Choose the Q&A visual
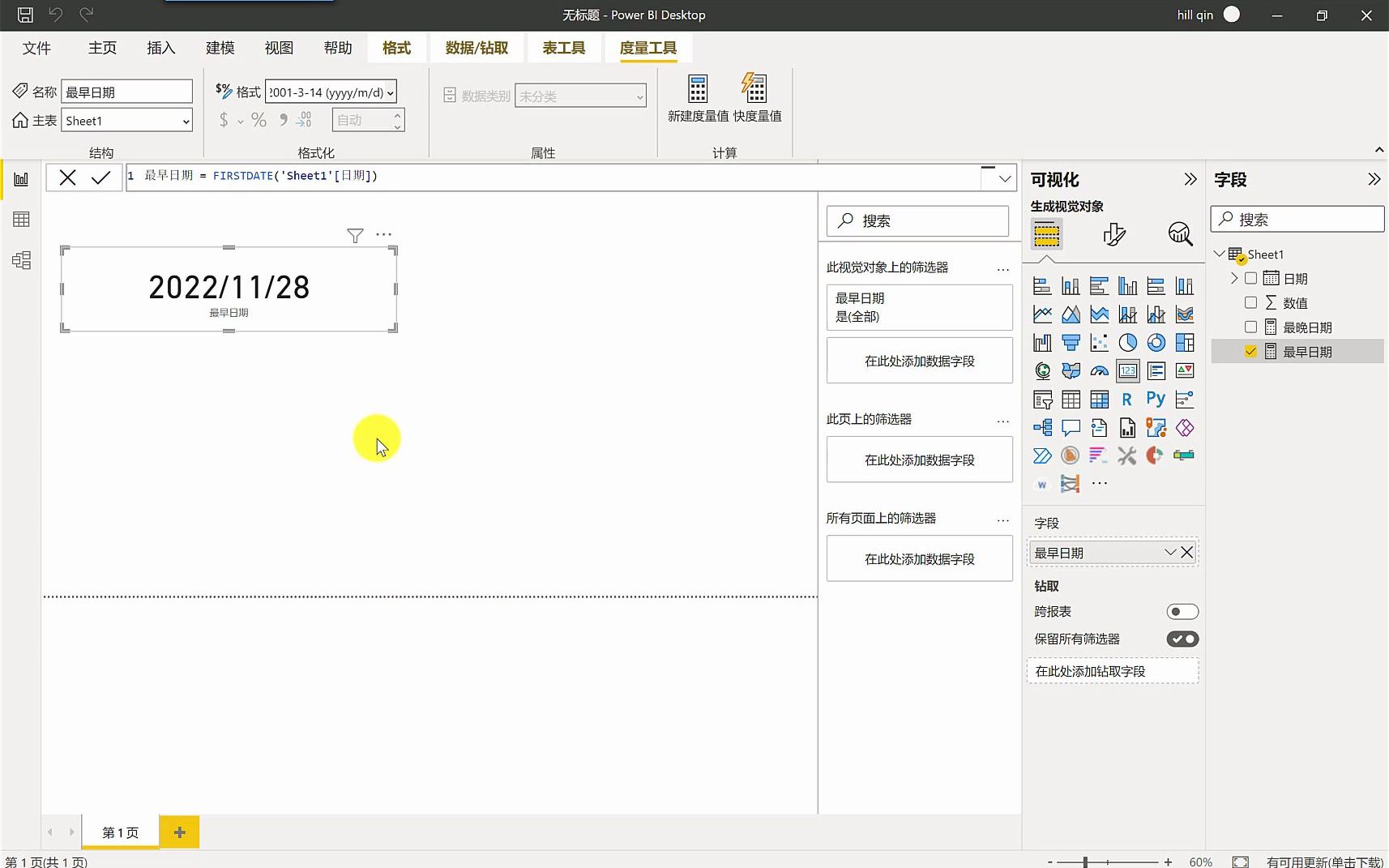This screenshot has height=868, width=1389. point(1071,428)
